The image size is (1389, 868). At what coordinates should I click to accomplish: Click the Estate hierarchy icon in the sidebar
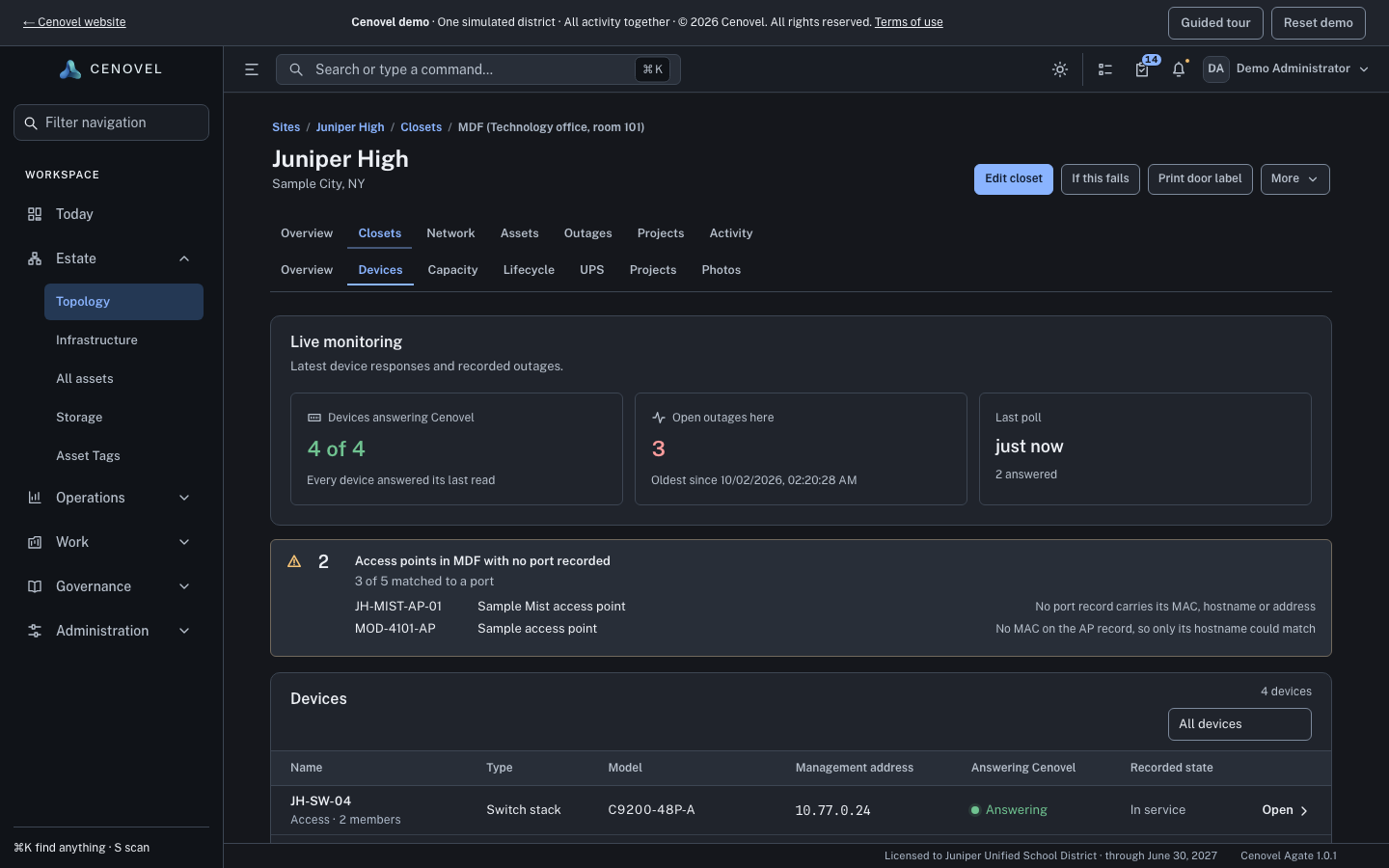point(35,258)
